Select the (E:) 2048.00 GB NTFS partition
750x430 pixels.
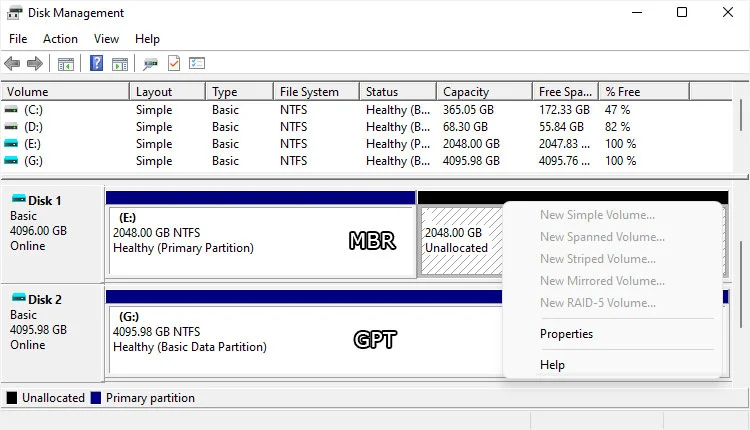(260, 240)
